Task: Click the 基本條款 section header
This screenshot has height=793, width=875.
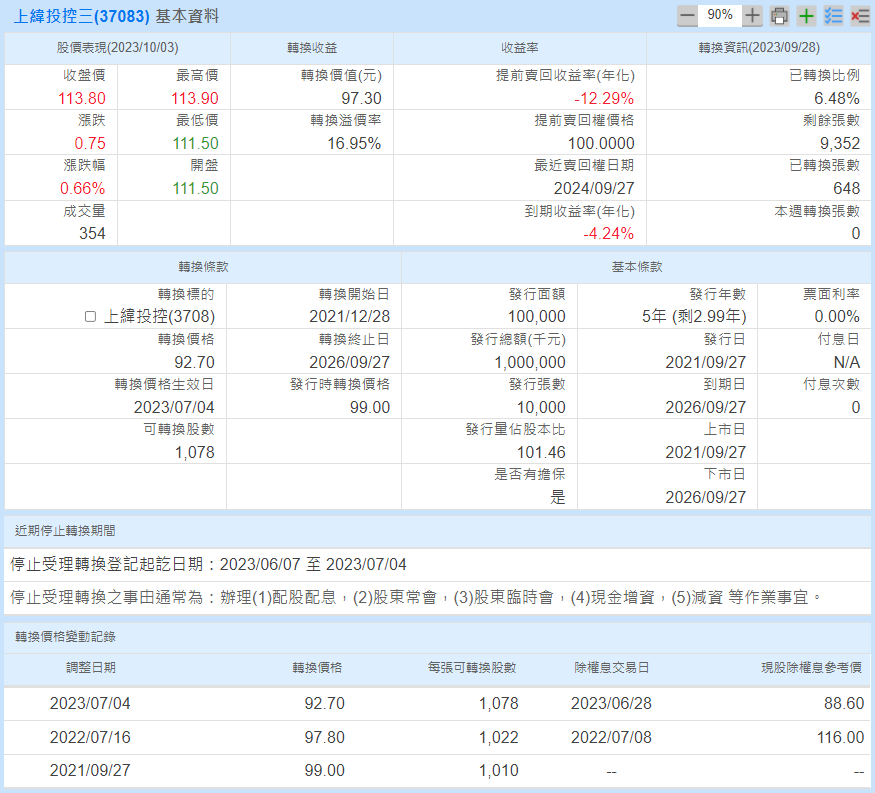Action: pos(636,267)
